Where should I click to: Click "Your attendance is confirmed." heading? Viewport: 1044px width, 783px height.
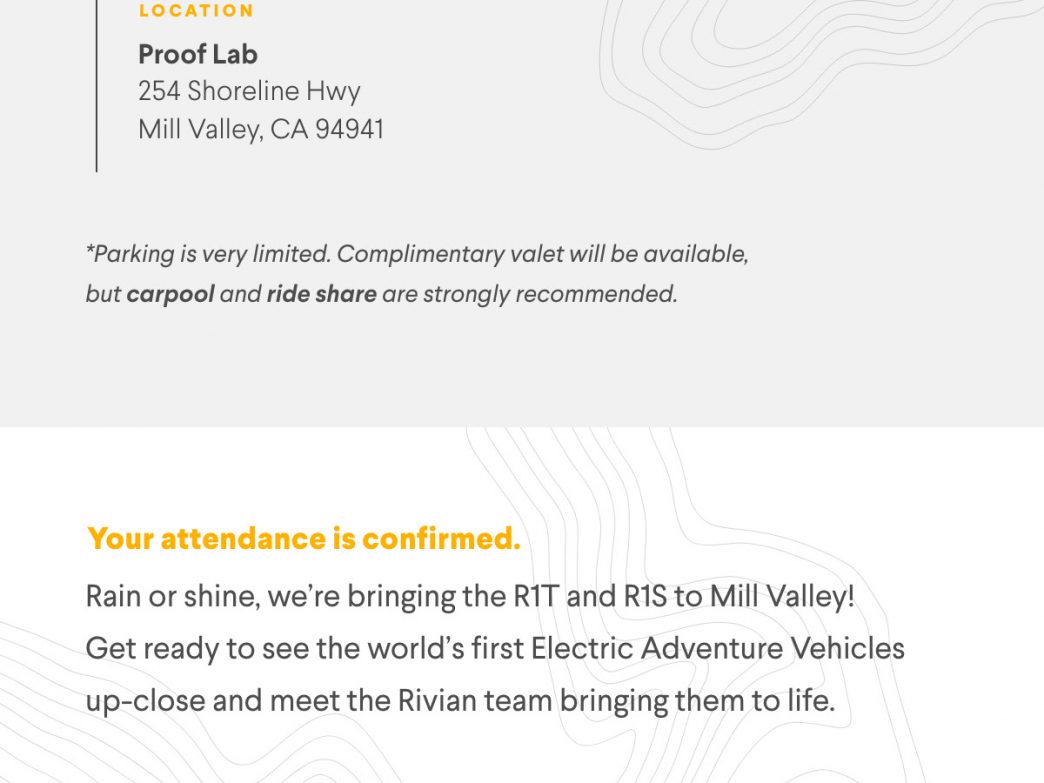[304, 538]
